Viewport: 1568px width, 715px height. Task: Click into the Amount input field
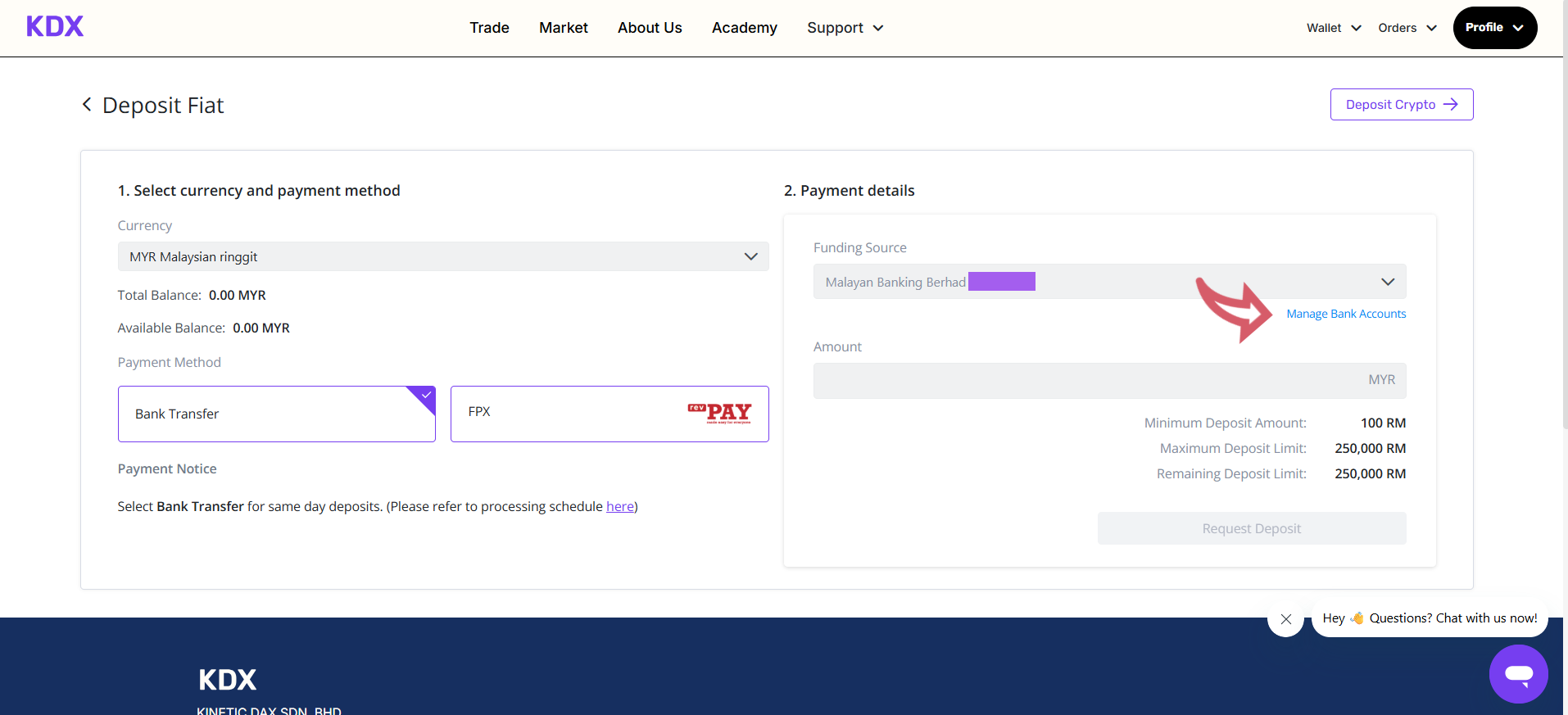pyautogui.click(x=1109, y=380)
